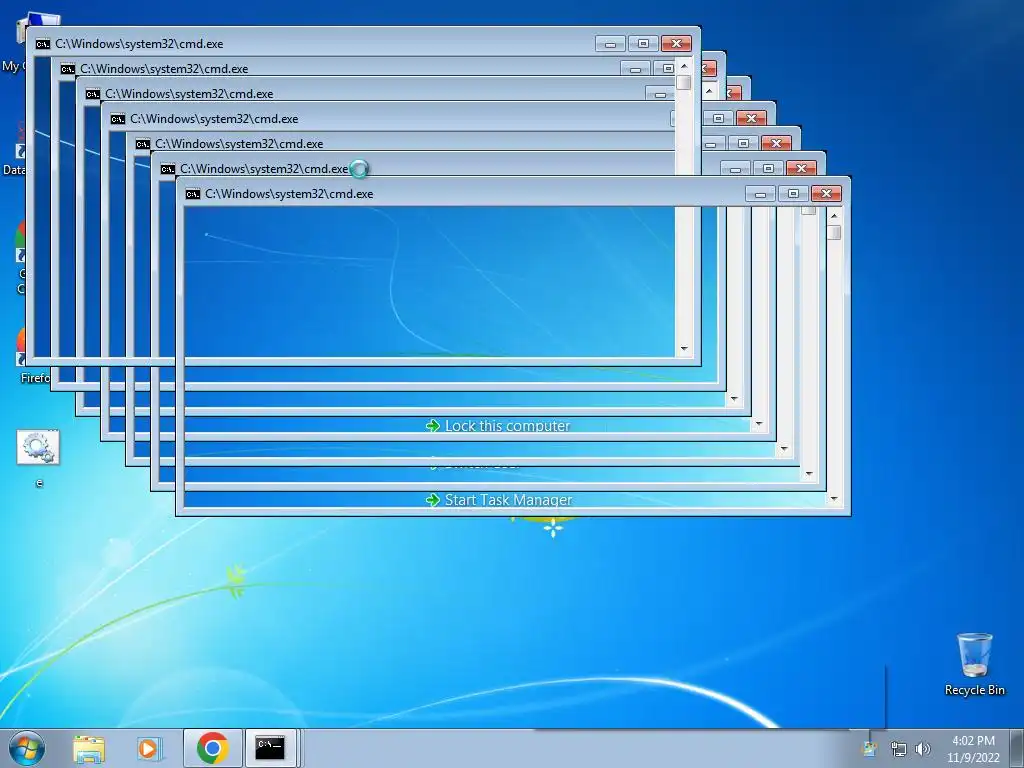This screenshot has width=1024, height=768.
Task: Click the scrollbar thumb of the first (top-left) cmd.exe window
Action: [x=684, y=82]
